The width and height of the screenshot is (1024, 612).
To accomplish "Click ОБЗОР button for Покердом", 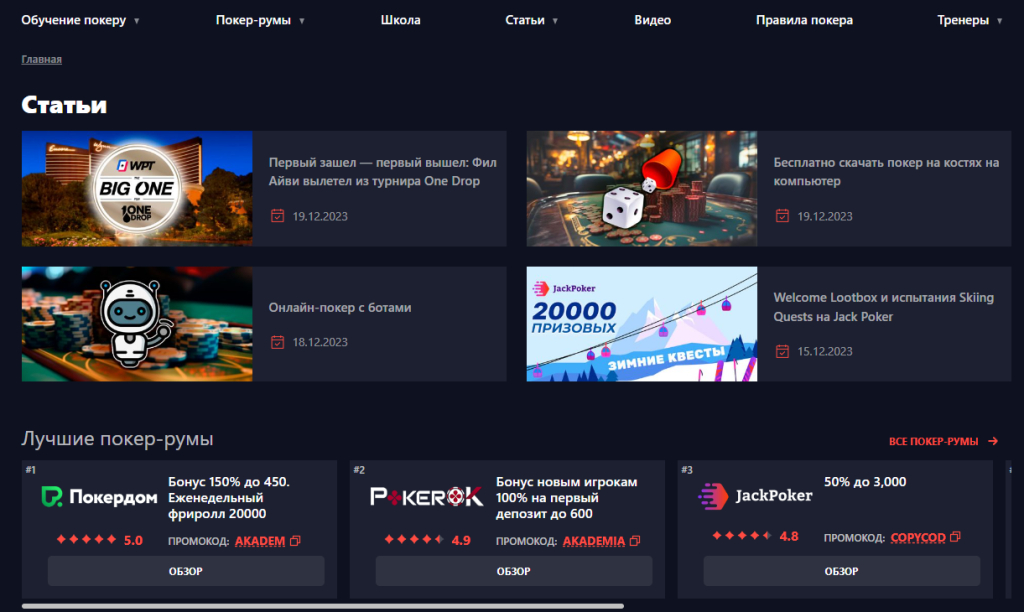I will point(186,571).
